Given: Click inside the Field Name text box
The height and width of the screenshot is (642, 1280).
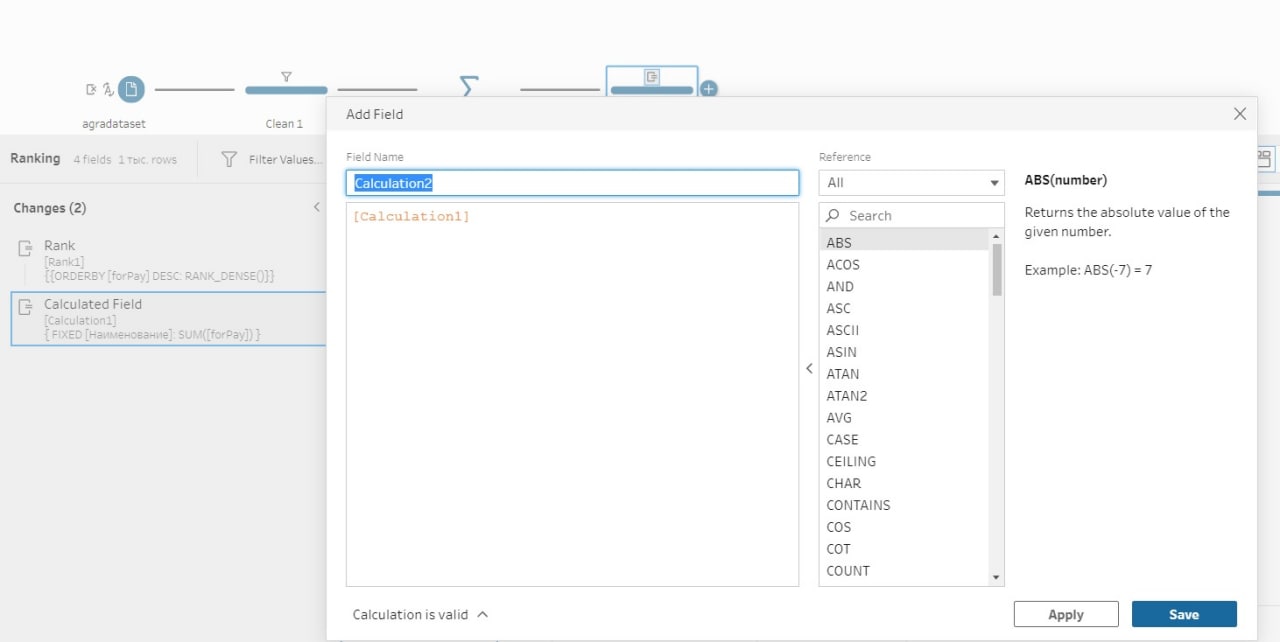Looking at the screenshot, I should click(572, 183).
